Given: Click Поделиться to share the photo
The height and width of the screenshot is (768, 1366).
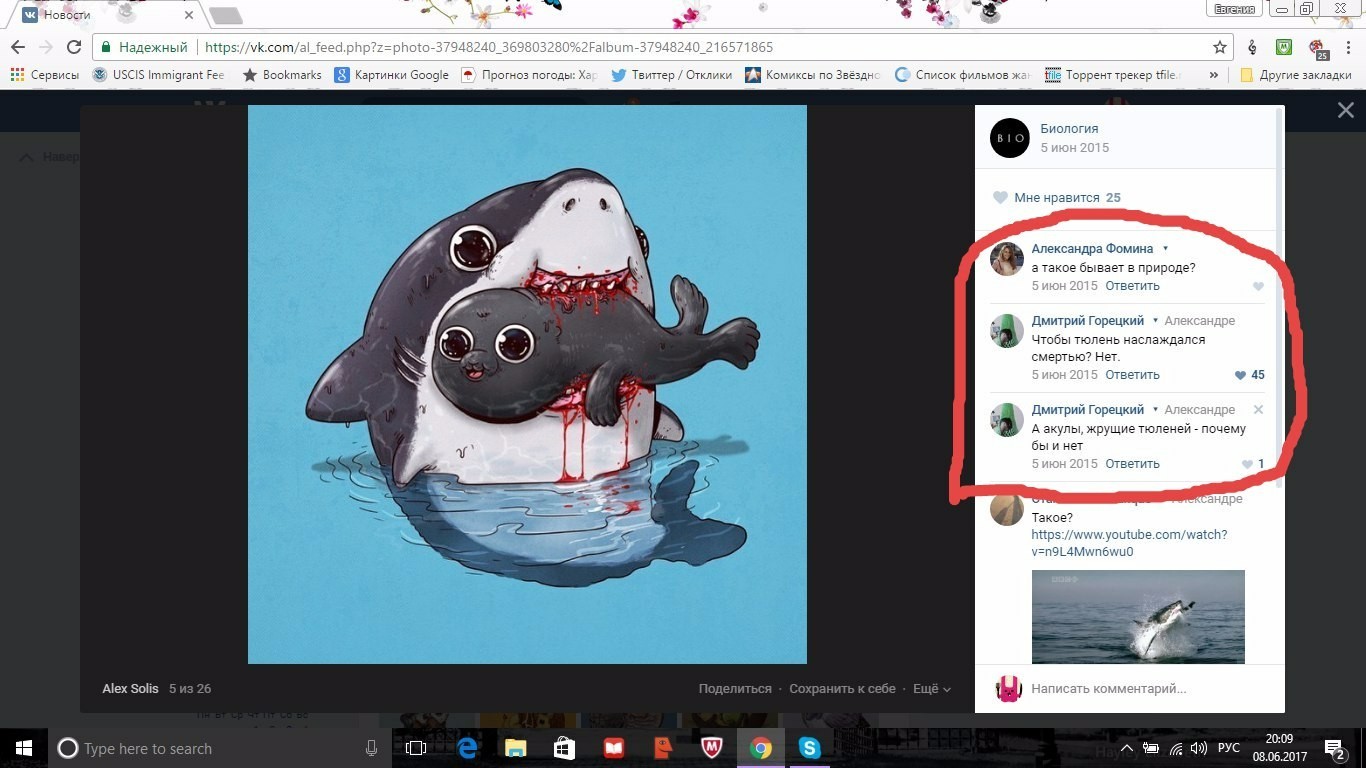Looking at the screenshot, I should (x=735, y=689).
